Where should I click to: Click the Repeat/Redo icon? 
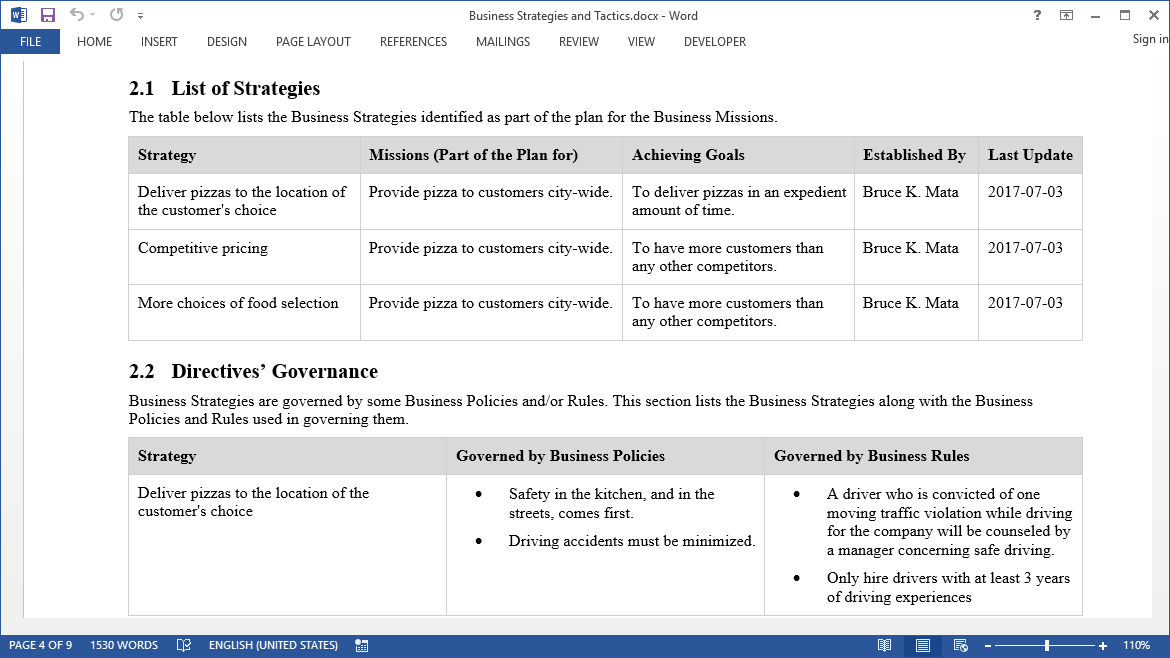[x=116, y=15]
